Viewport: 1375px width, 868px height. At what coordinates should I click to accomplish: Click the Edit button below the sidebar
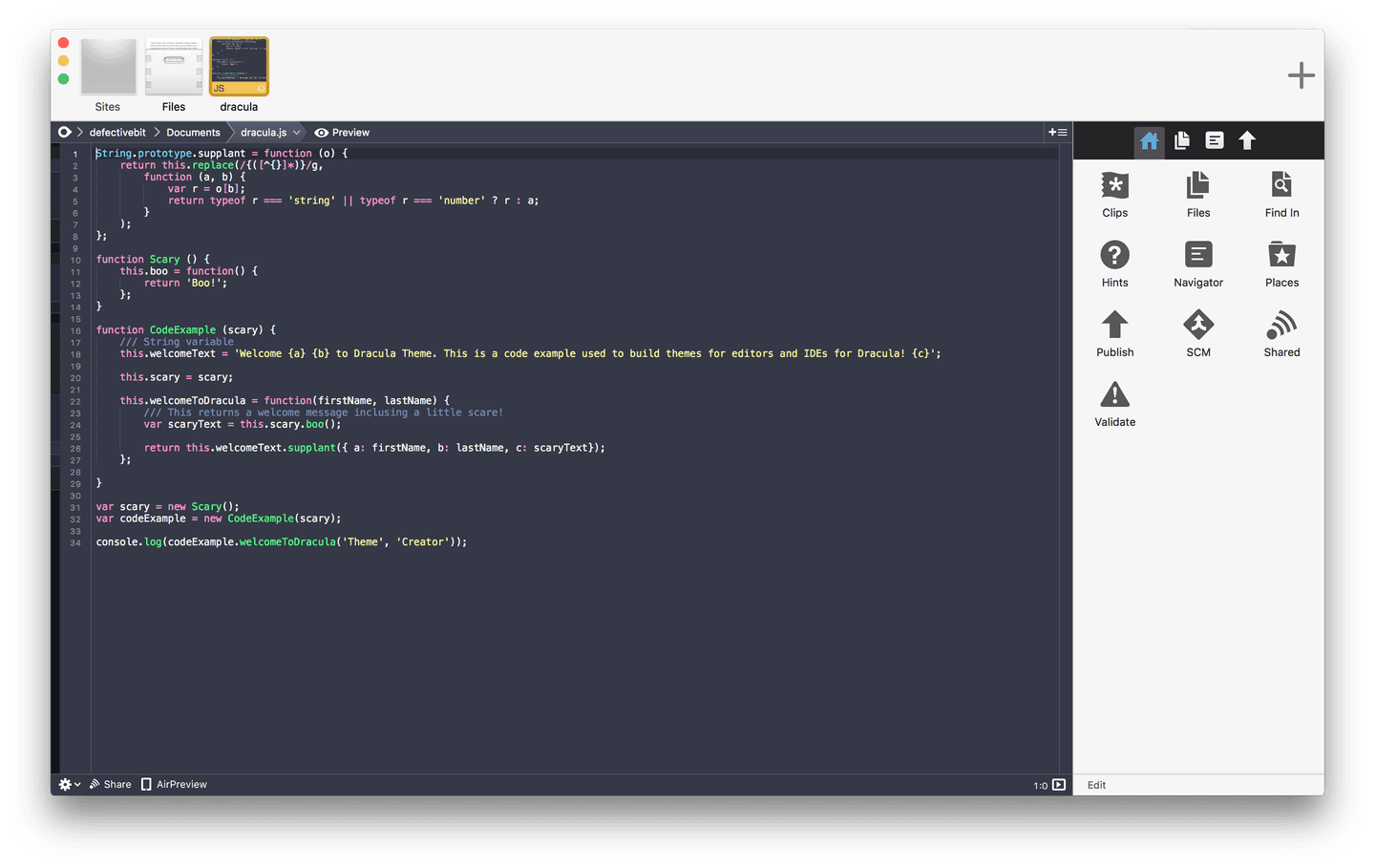click(x=1095, y=784)
